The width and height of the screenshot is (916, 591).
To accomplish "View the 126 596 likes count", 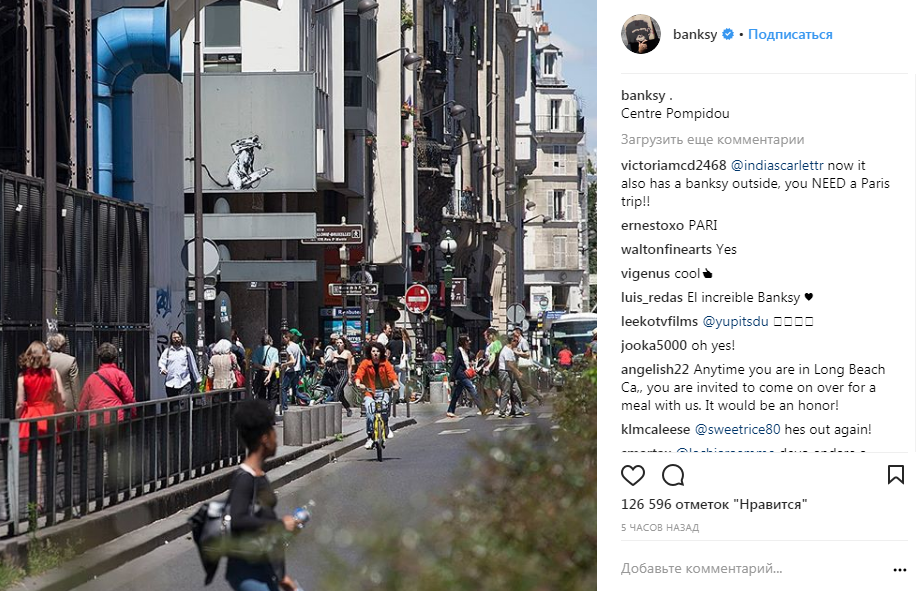I will 714,504.
